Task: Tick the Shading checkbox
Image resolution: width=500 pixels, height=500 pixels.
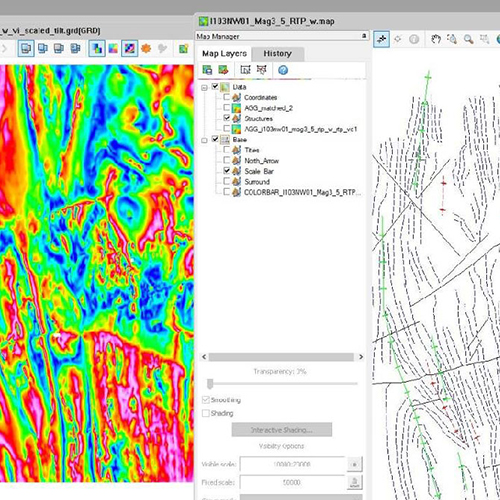Action: point(206,413)
